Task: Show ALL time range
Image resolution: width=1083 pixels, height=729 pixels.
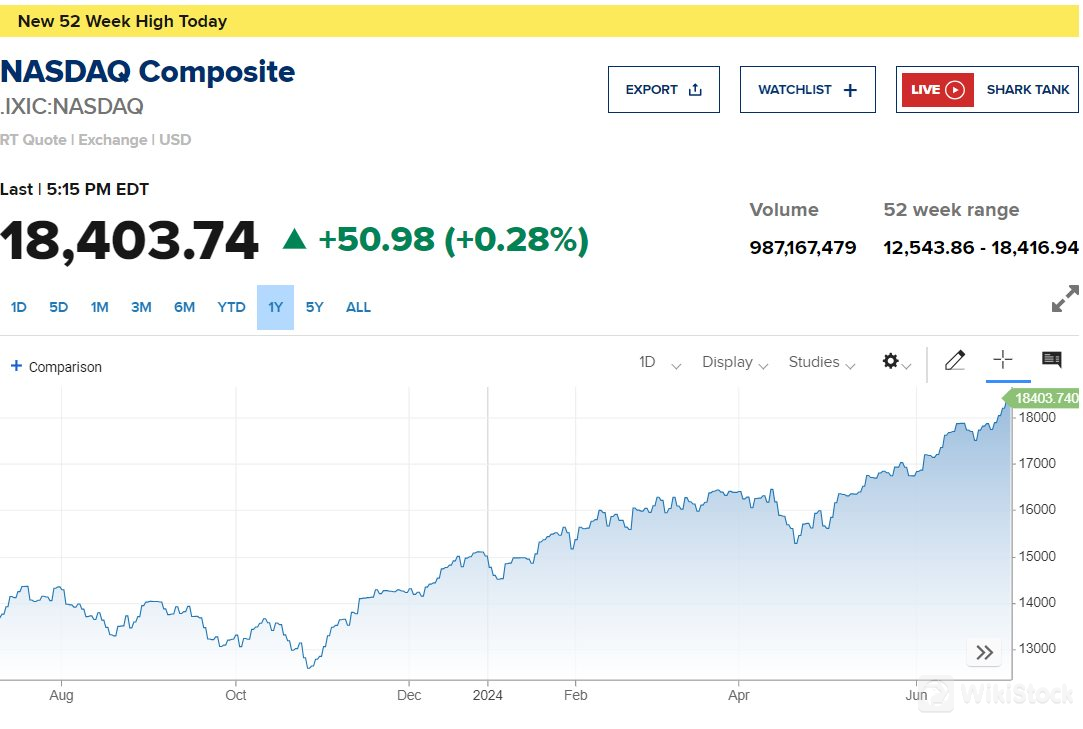Action: pyautogui.click(x=358, y=307)
